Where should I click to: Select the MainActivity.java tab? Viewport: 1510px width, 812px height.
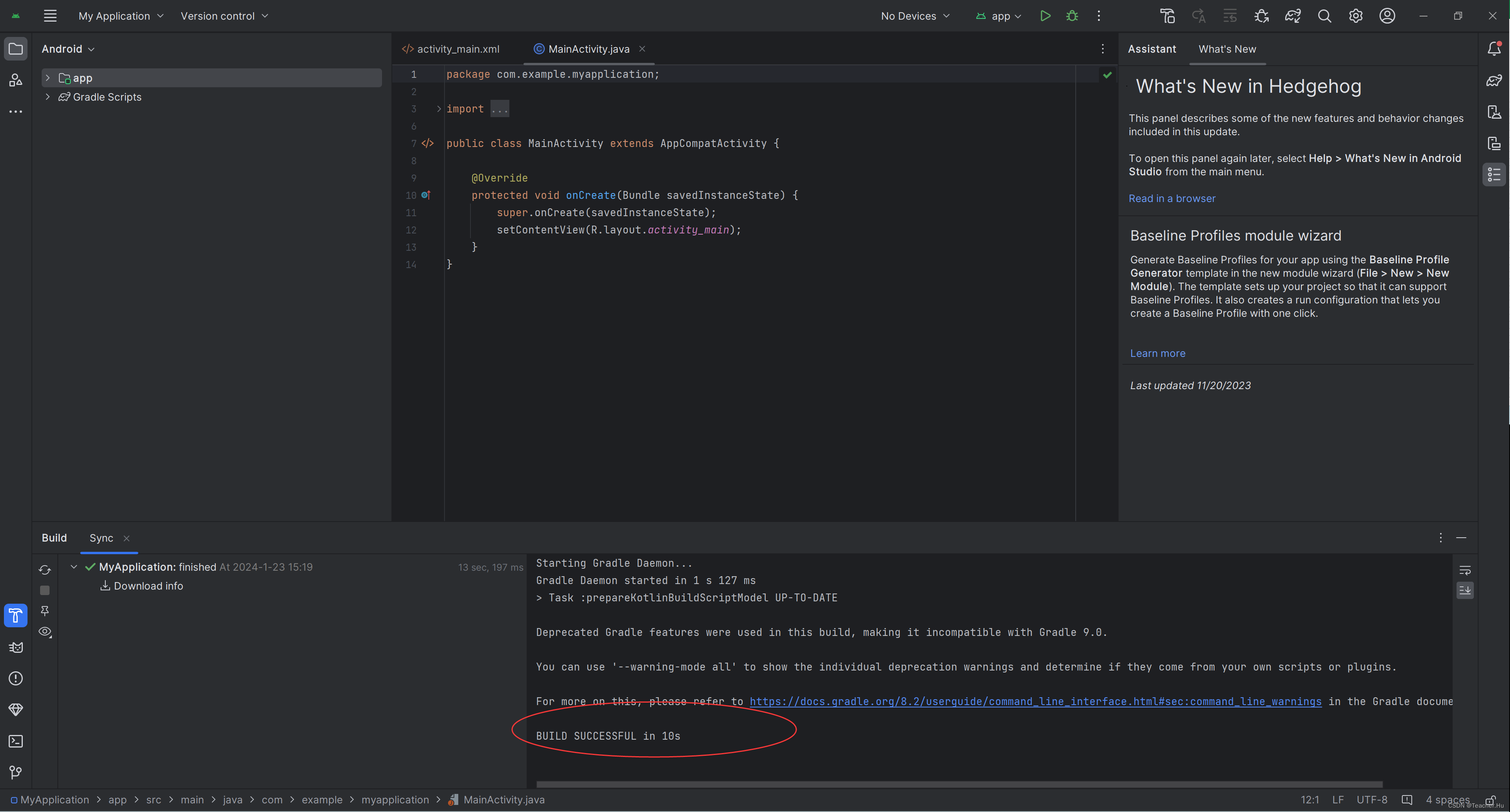tap(588, 49)
